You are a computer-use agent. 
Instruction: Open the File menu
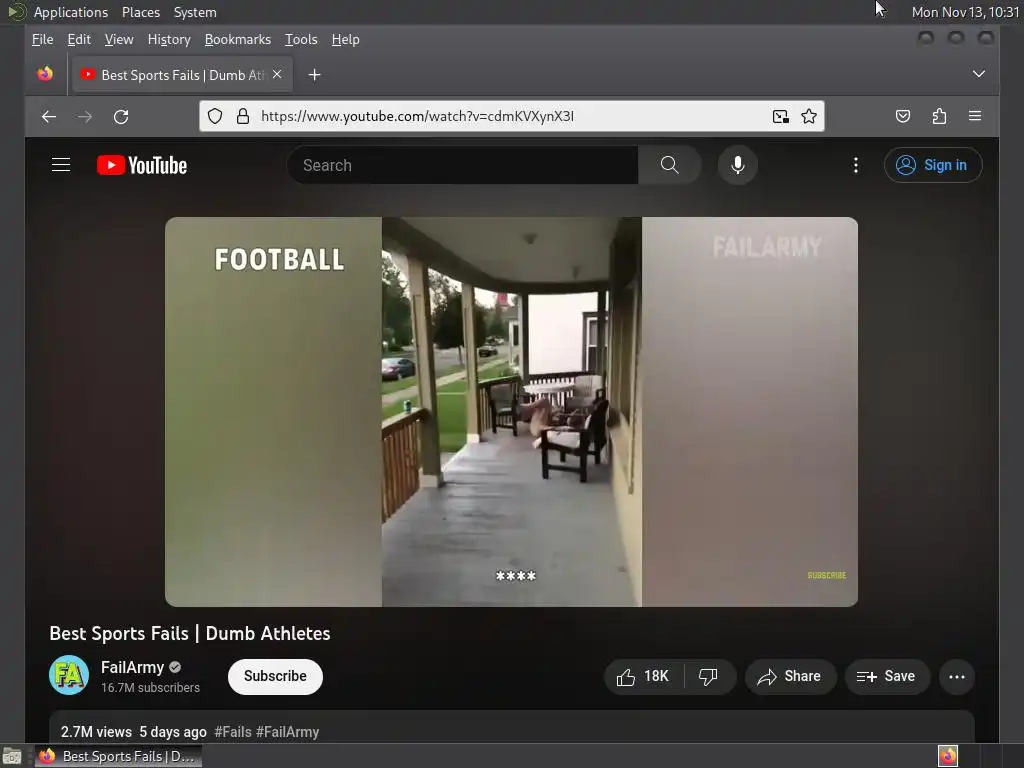pos(42,40)
